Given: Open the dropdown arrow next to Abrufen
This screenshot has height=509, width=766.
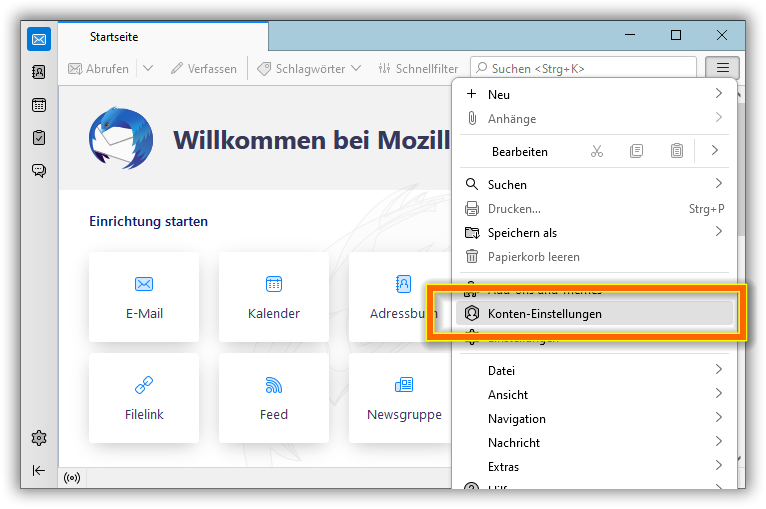Looking at the screenshot, I should coord(148,69).
